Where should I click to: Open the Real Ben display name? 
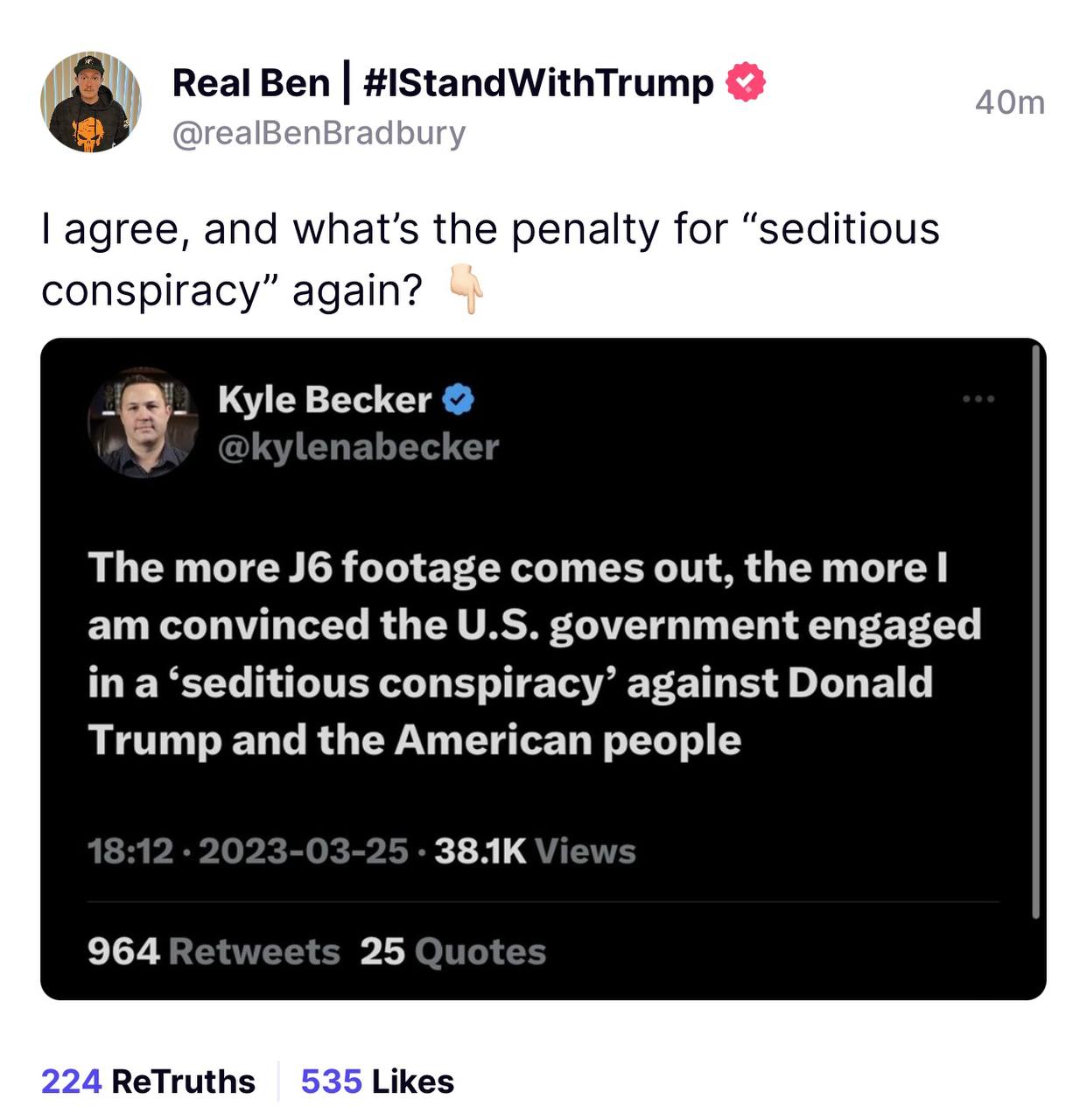point(250,83)
